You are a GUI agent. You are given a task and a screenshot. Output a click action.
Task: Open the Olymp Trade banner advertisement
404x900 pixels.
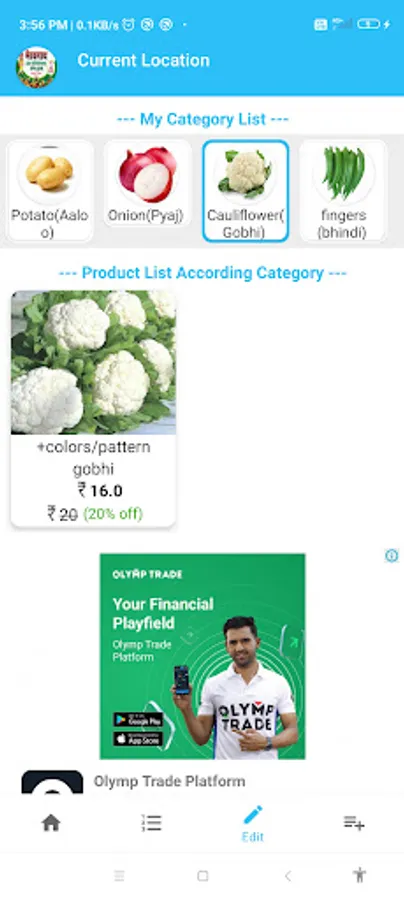click(203, 656)
